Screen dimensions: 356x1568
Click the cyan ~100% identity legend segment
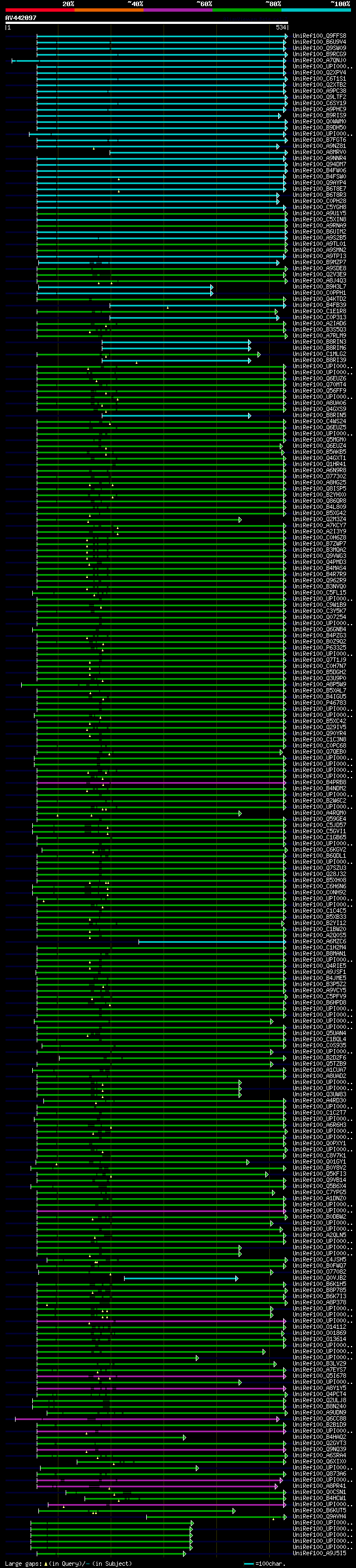pyautogui.click(x=316, y=10)
